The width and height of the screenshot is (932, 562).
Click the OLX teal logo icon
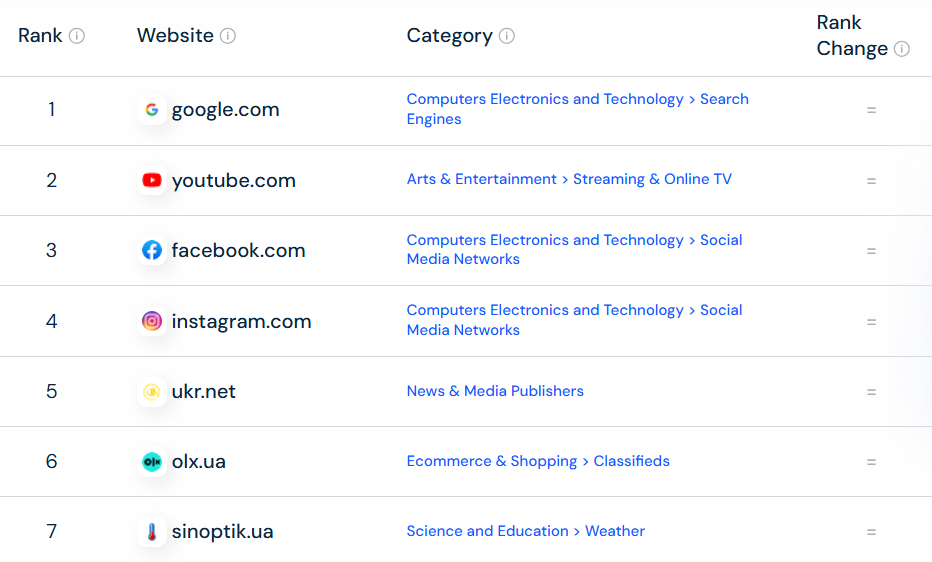(152, 462)
